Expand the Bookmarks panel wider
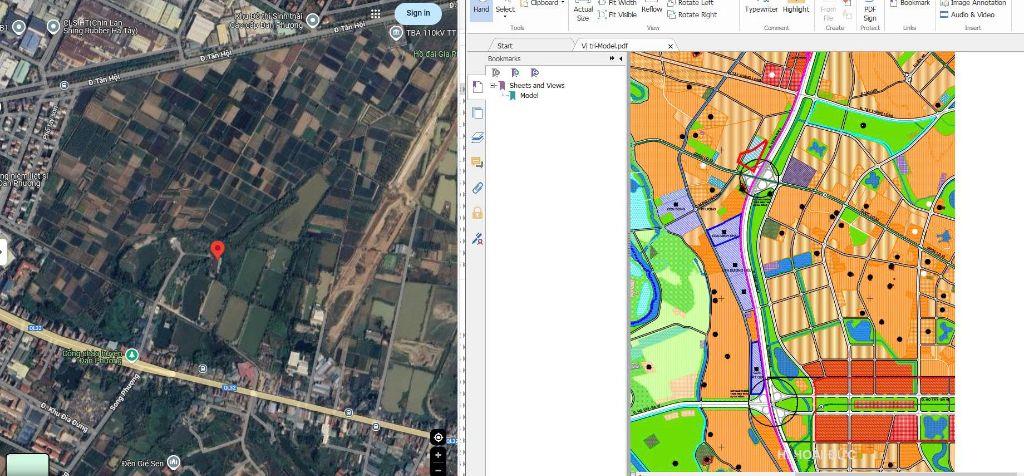 click(612, 58)
